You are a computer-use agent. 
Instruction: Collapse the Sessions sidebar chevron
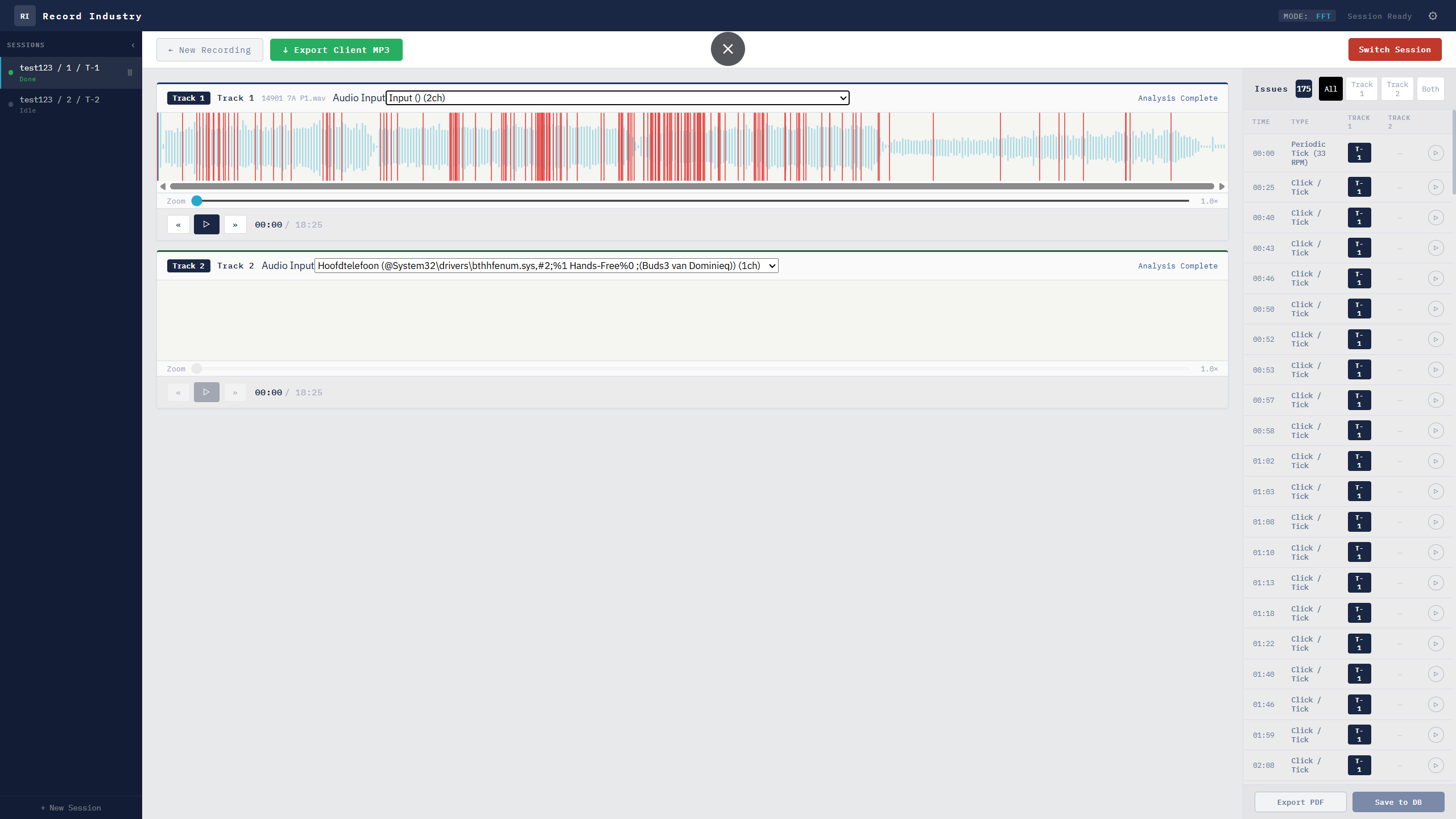tap(133, 45)
